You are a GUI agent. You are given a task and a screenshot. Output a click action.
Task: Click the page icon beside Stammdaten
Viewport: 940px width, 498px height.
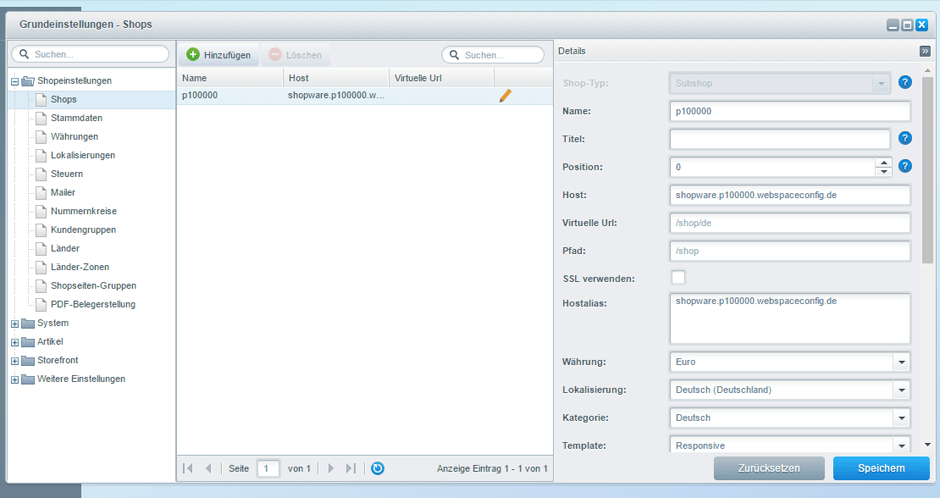(41, 118)
